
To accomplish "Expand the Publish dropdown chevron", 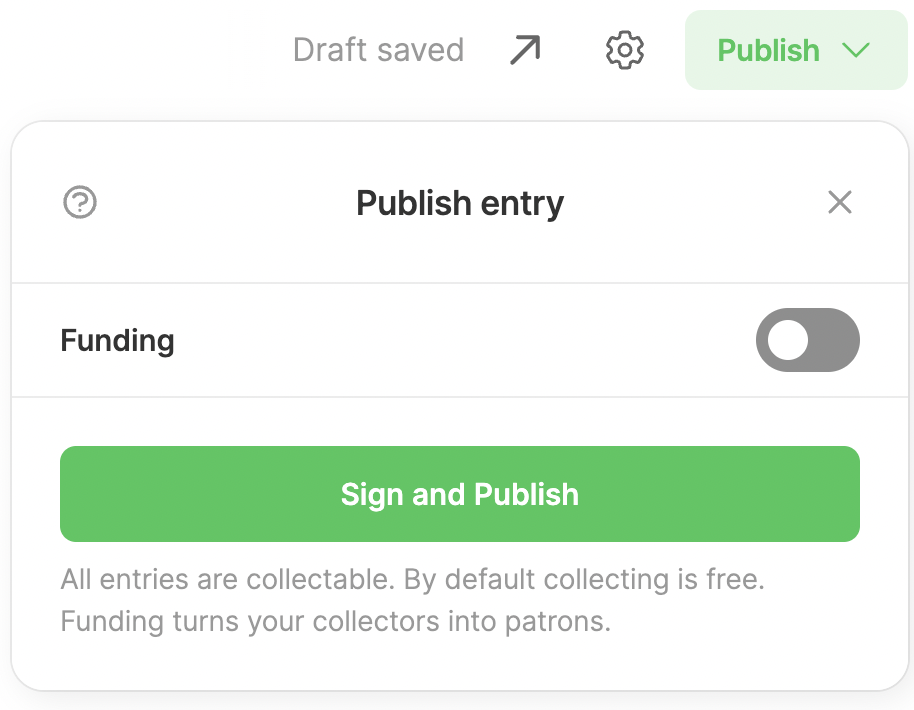I will tap(856, 50).
